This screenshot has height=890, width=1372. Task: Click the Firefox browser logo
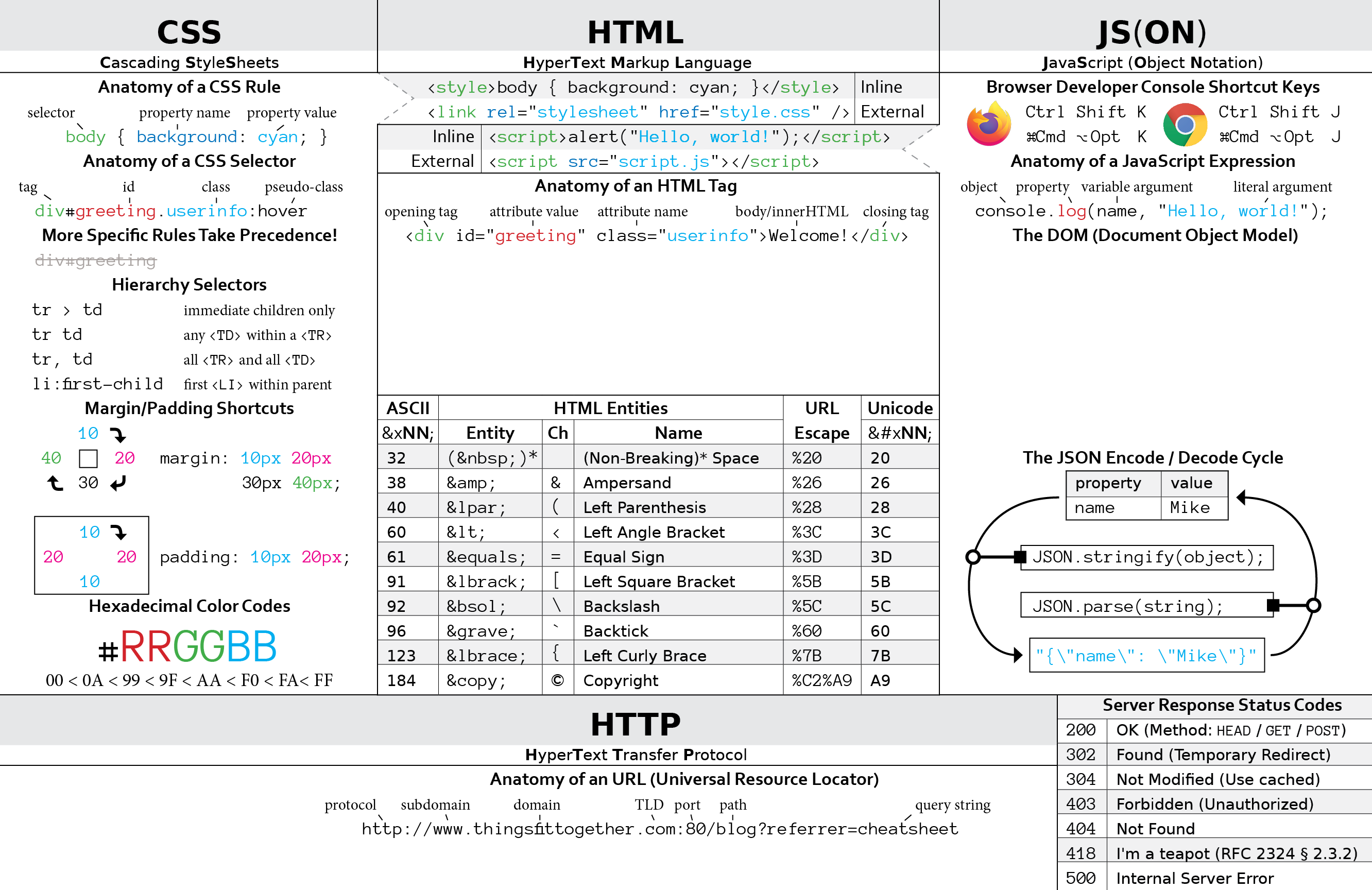989,124
